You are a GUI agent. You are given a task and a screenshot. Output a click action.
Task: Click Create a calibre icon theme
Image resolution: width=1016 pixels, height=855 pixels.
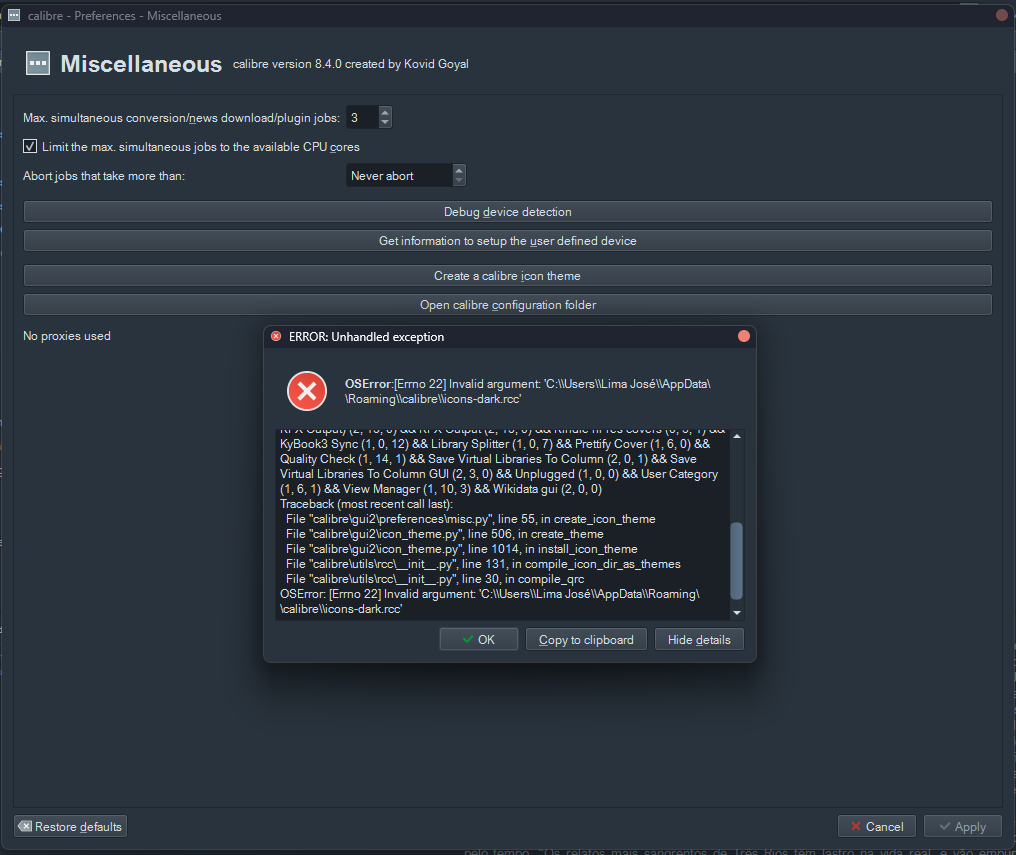[x=507, y=276]
